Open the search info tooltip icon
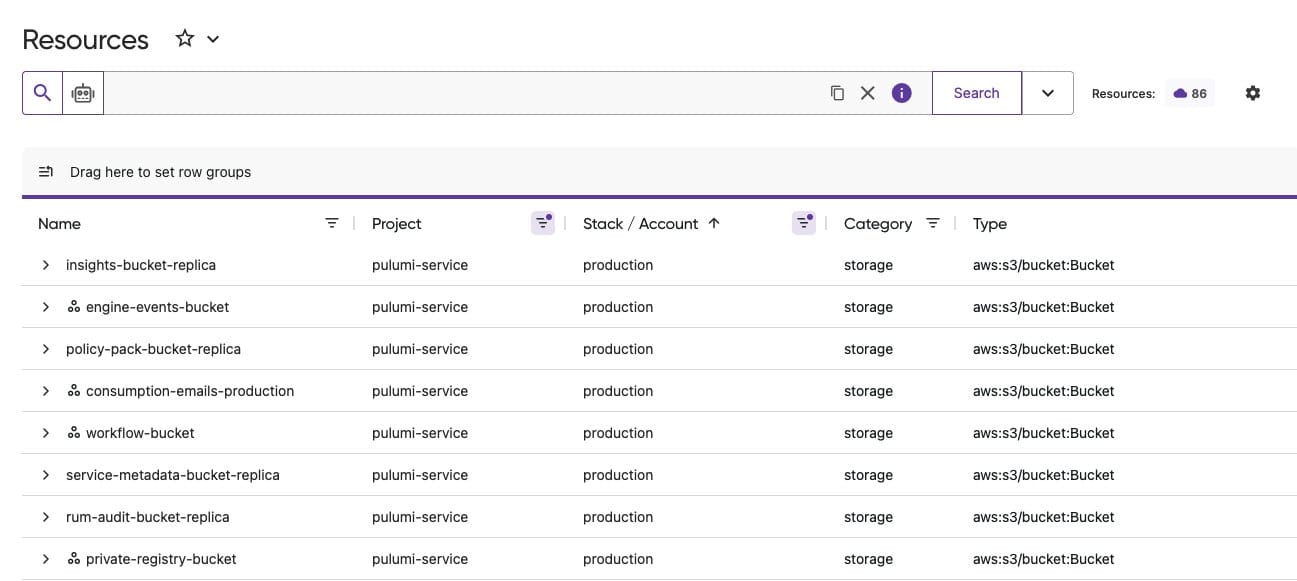This screenshot has width=1297, height=581. click(901, 93)
